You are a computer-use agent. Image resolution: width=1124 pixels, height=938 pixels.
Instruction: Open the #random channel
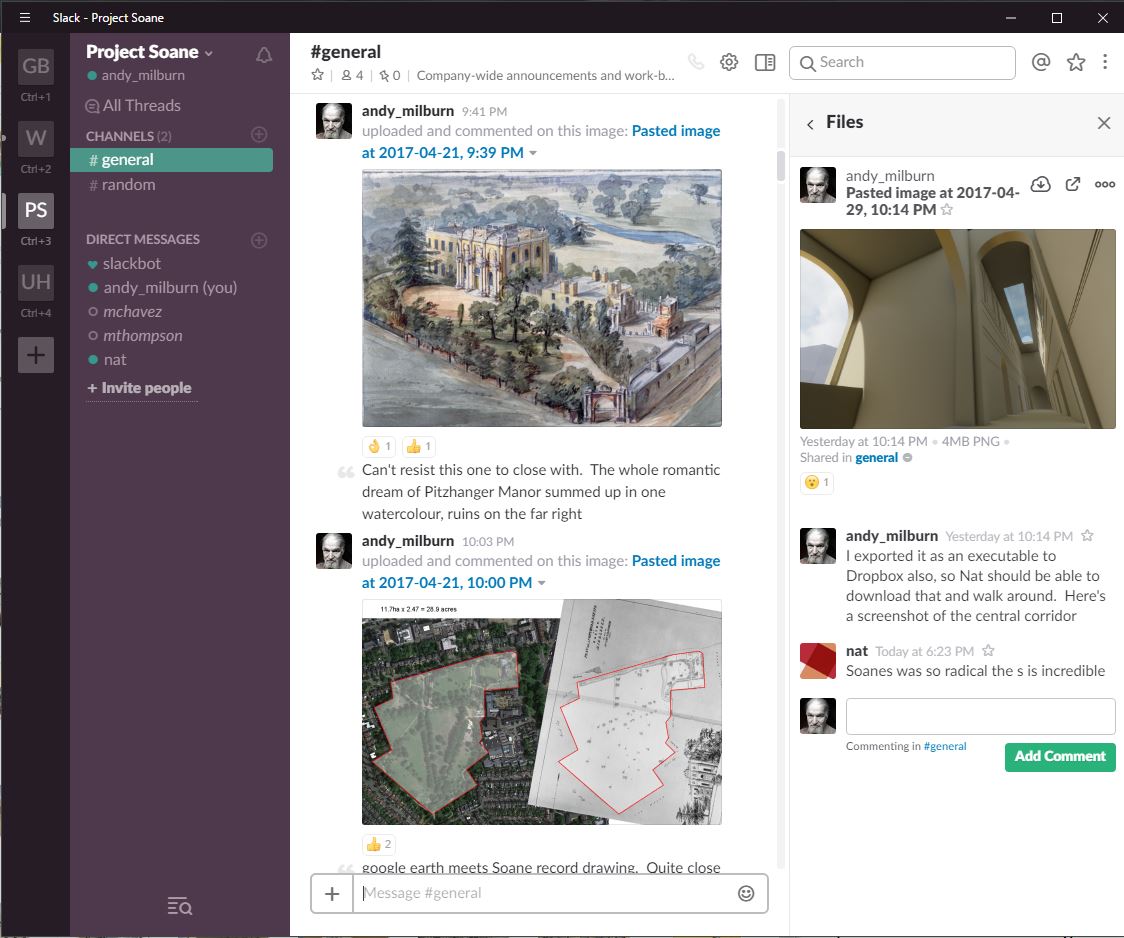click(122, 185)
